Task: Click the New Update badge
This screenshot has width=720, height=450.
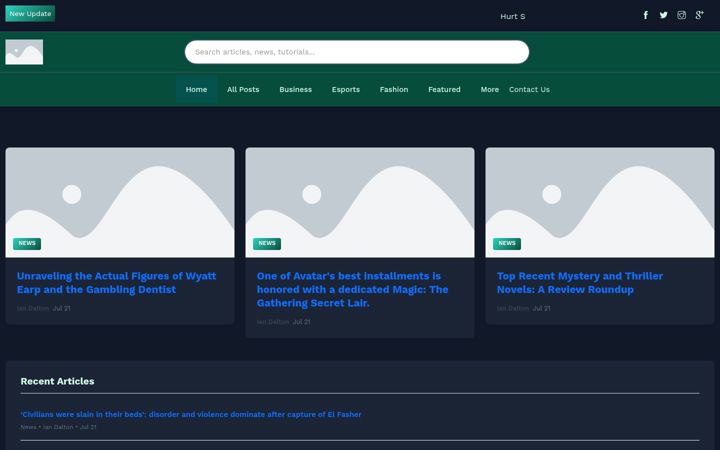Action: [x=30, y=14]
